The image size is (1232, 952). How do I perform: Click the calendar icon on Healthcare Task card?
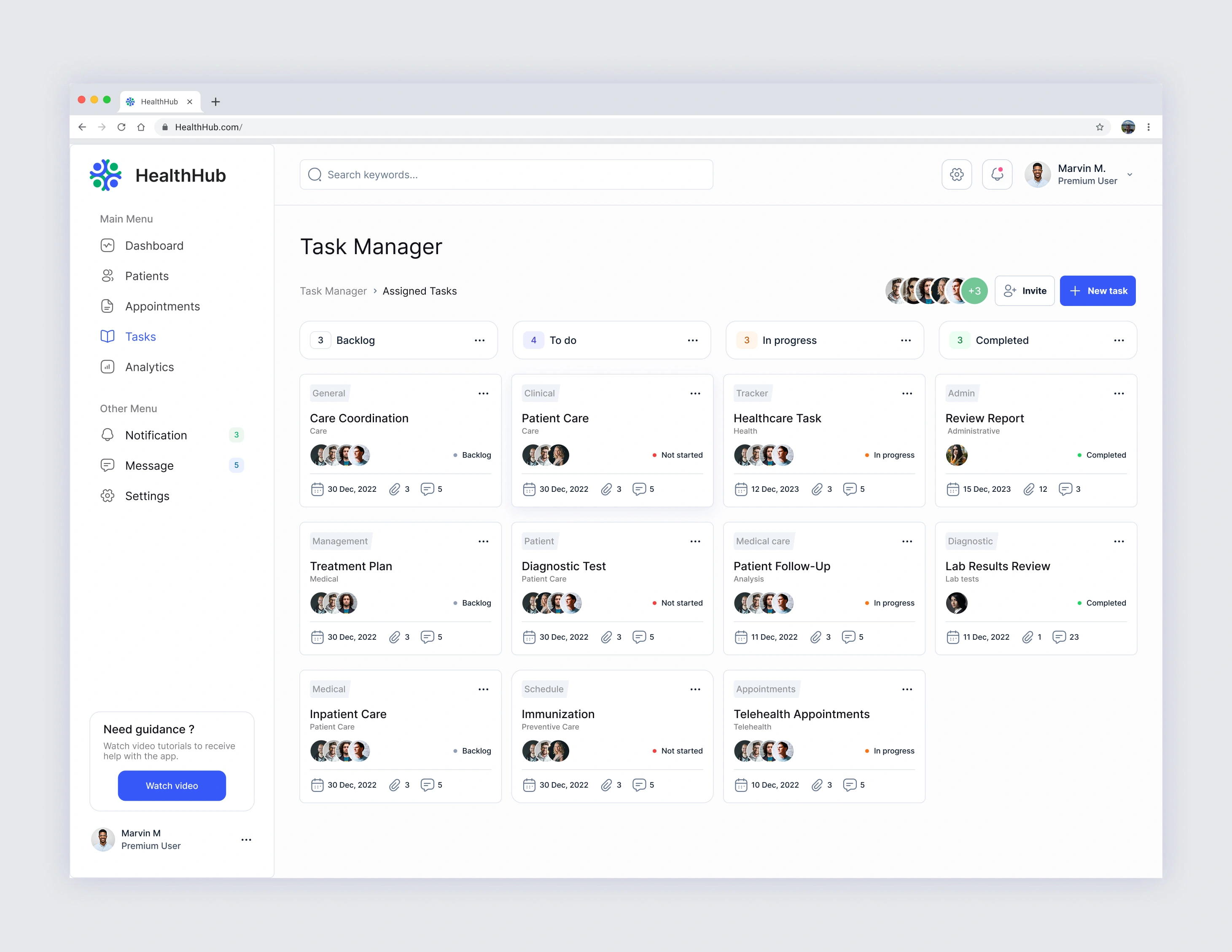coord(741,489)
